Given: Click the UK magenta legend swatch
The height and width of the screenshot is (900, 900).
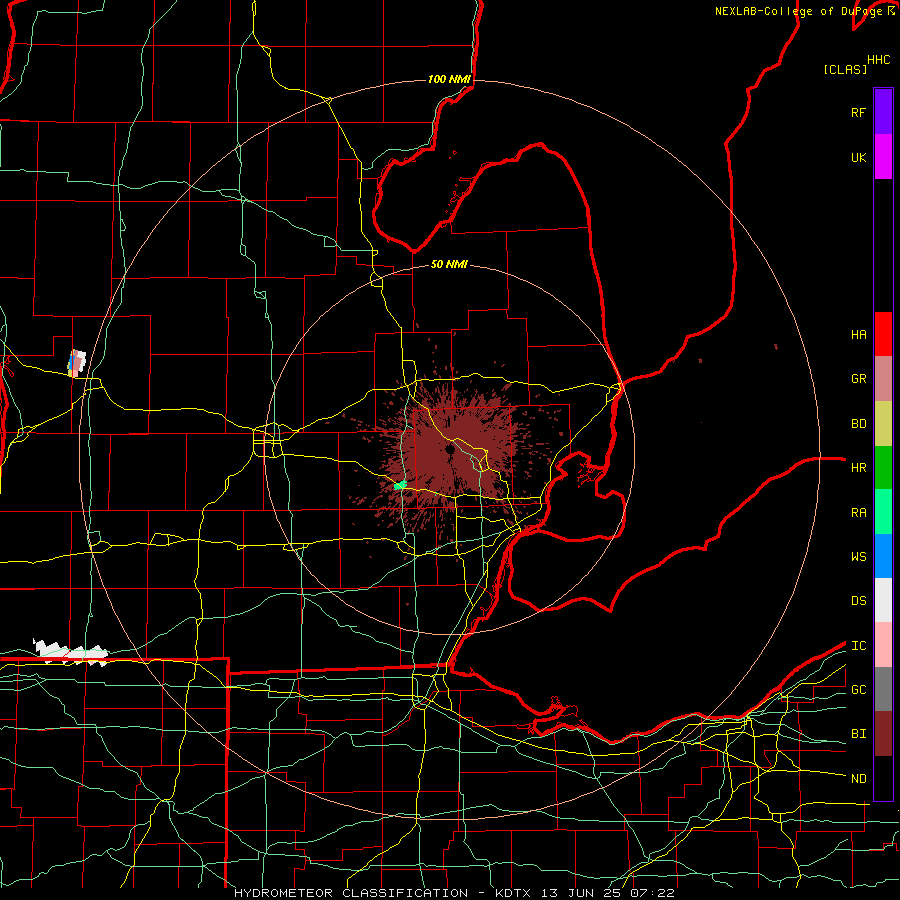Looking at the screenshot, I should pos(883,157).
